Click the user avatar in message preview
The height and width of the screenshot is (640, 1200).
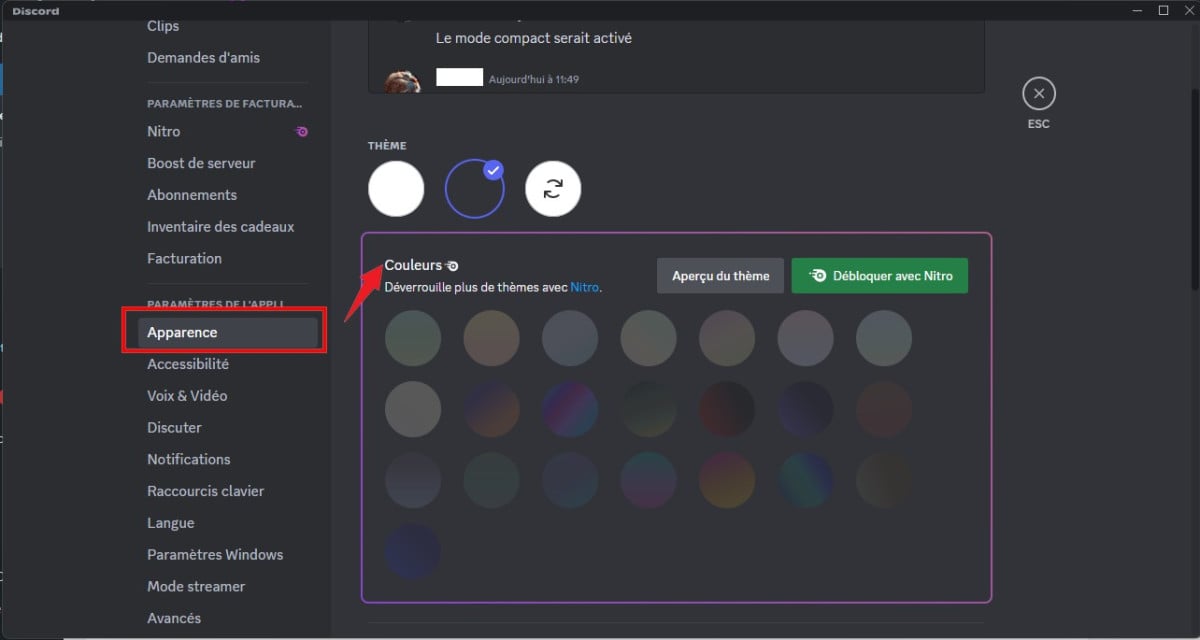pos(402,80)
